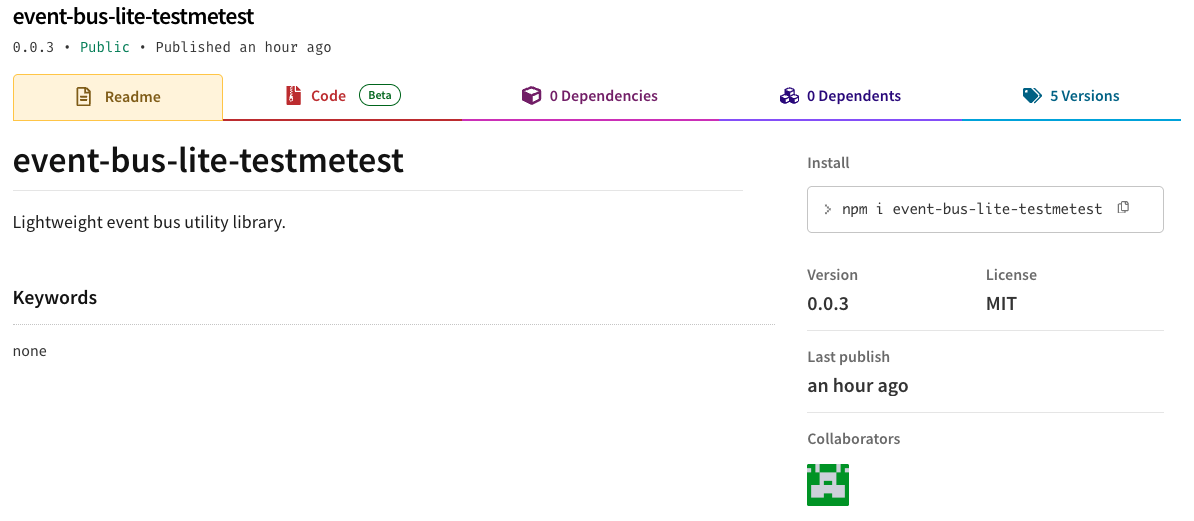Click the red zipped-file Code icon
This screenshot has height=521, width=1194.
[x=293, y=96]
